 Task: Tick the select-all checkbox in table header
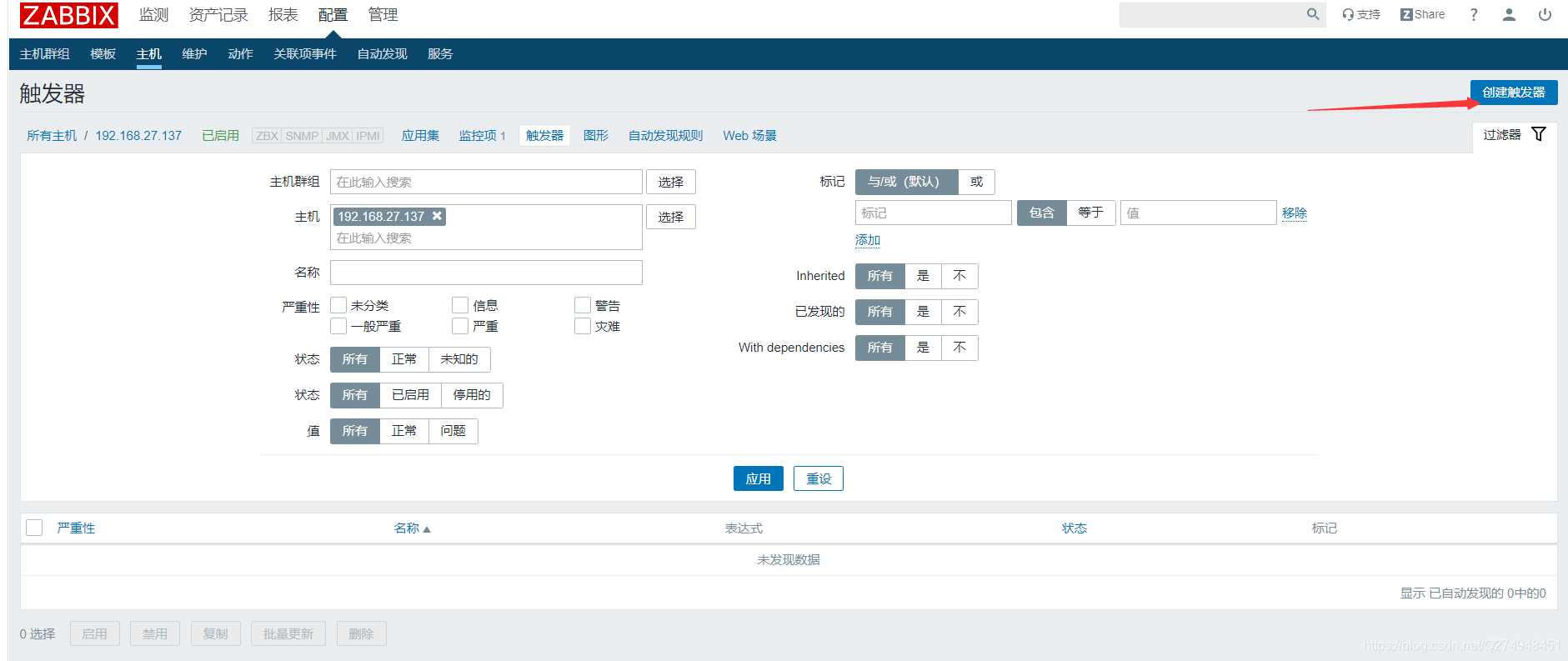coord(34,528)
